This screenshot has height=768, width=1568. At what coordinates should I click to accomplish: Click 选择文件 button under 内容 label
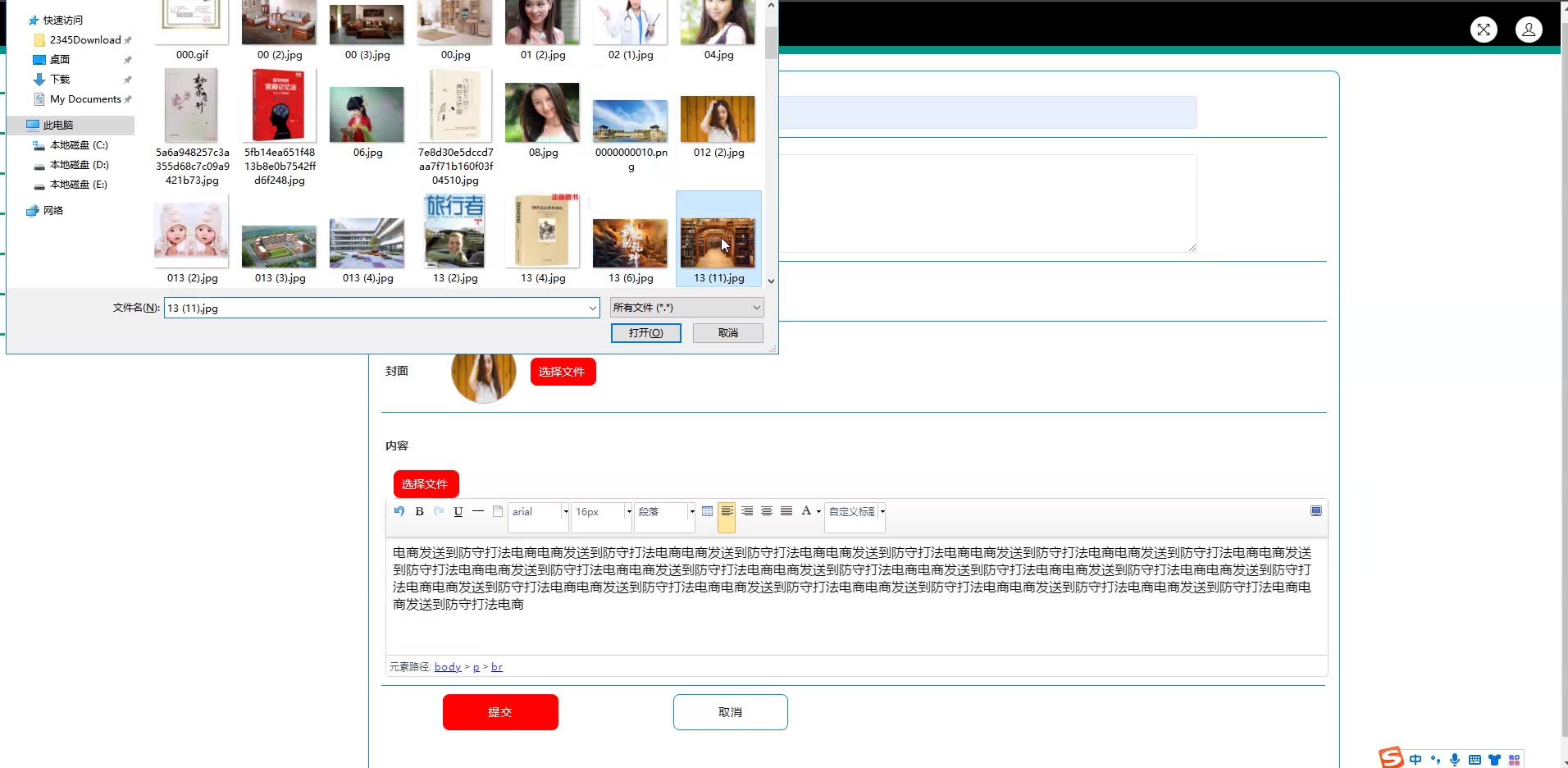426,484
